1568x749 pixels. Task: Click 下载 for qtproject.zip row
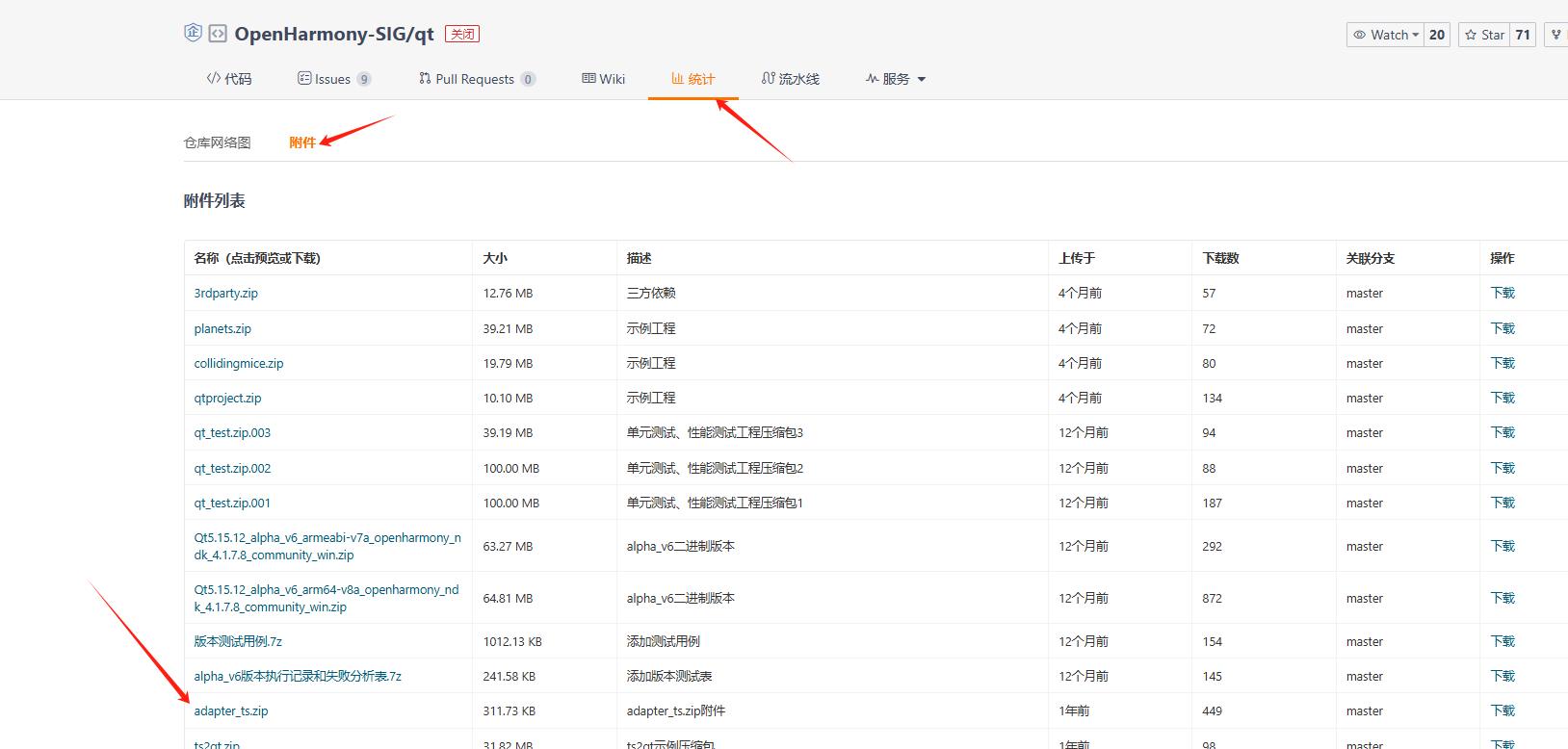pos(1503,398)
